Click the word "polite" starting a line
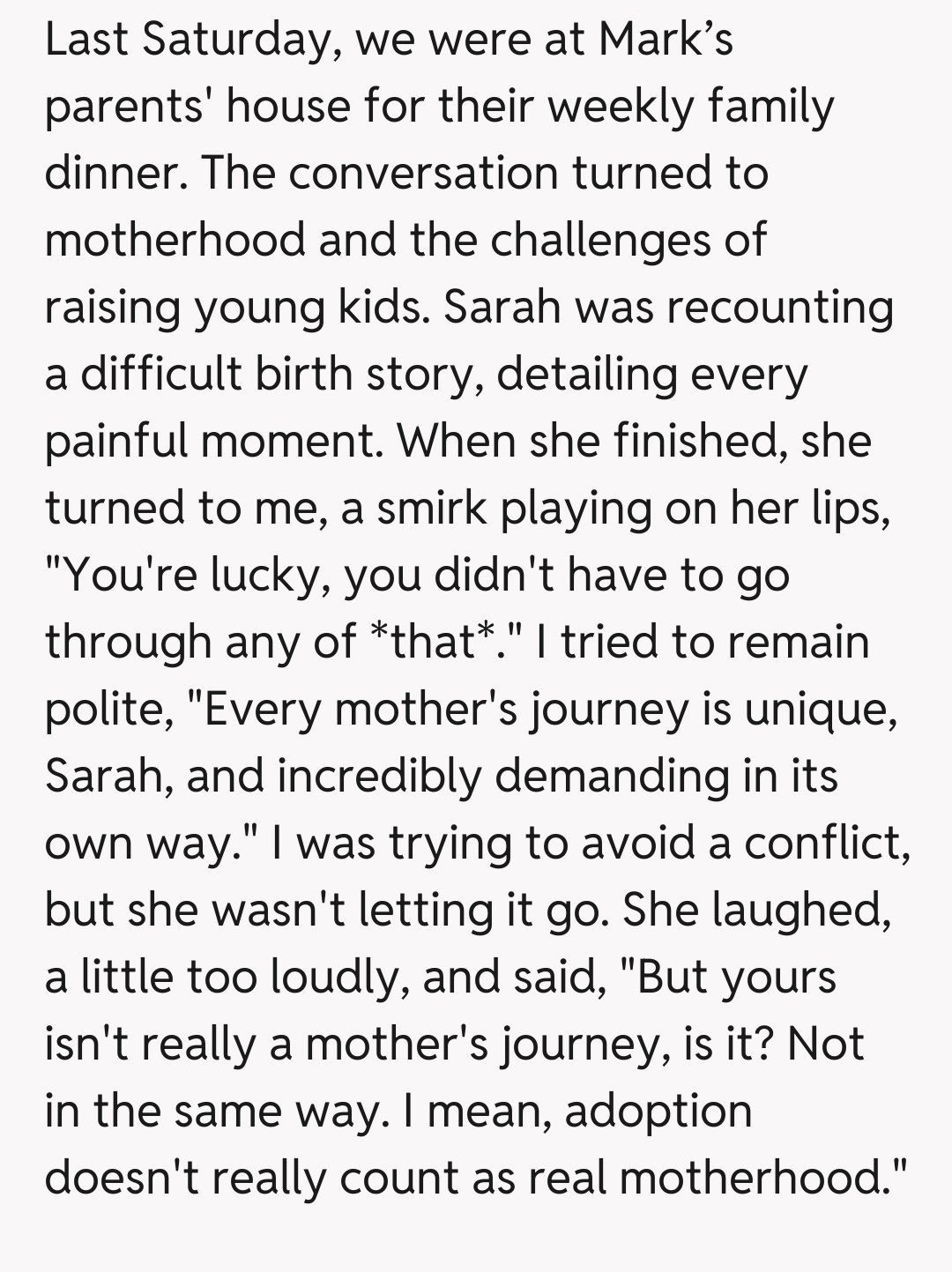 [x=106, y=709]
